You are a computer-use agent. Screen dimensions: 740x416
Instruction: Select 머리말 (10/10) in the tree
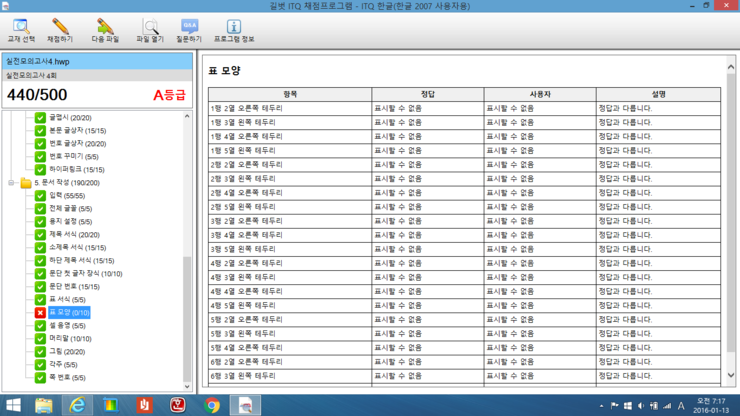(70, 339)
